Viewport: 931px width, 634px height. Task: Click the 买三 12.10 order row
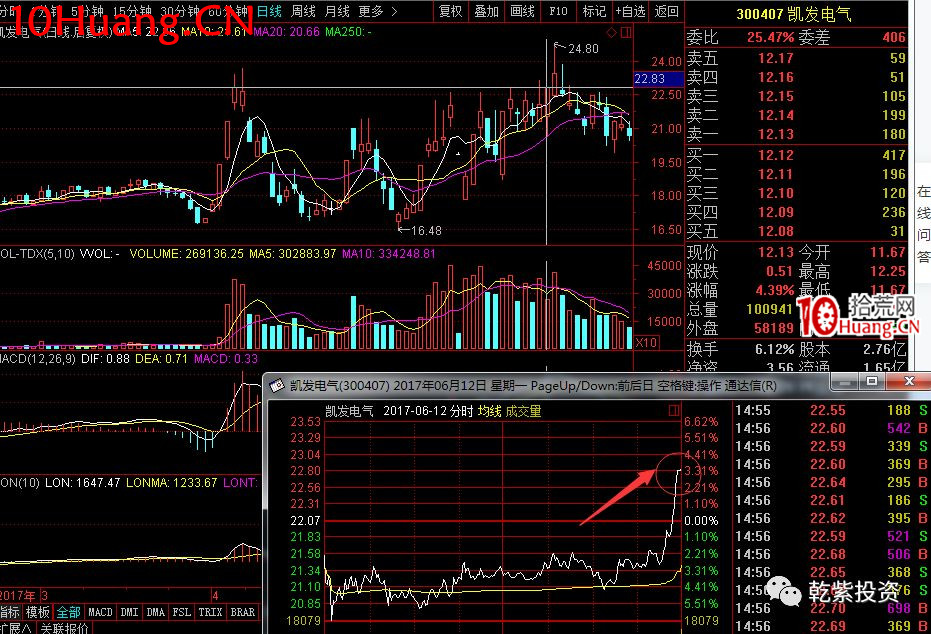(x=796, y=193)
